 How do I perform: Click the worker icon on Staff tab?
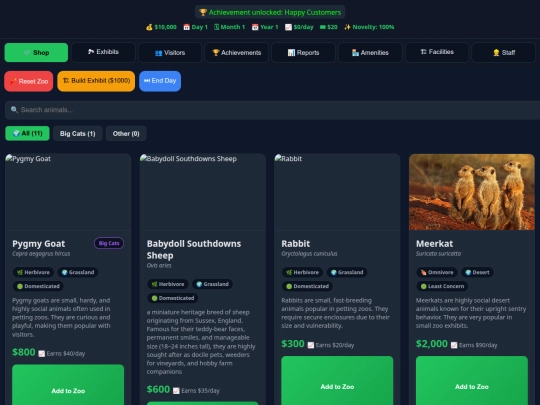(x=496, y=52)
